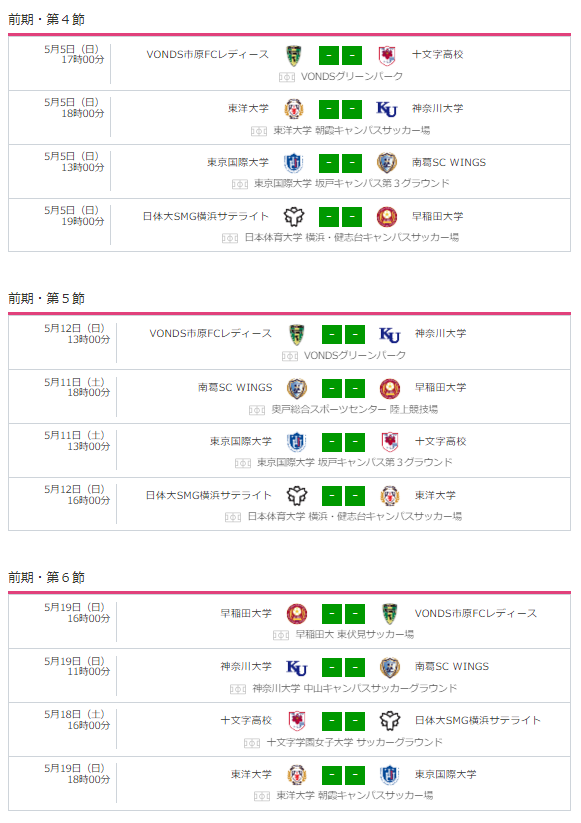Click 十文字高校 crest in the May 5 match
The height and width of the screenshot is (823, 581).
pyautogui.click(x=387, y=56)
